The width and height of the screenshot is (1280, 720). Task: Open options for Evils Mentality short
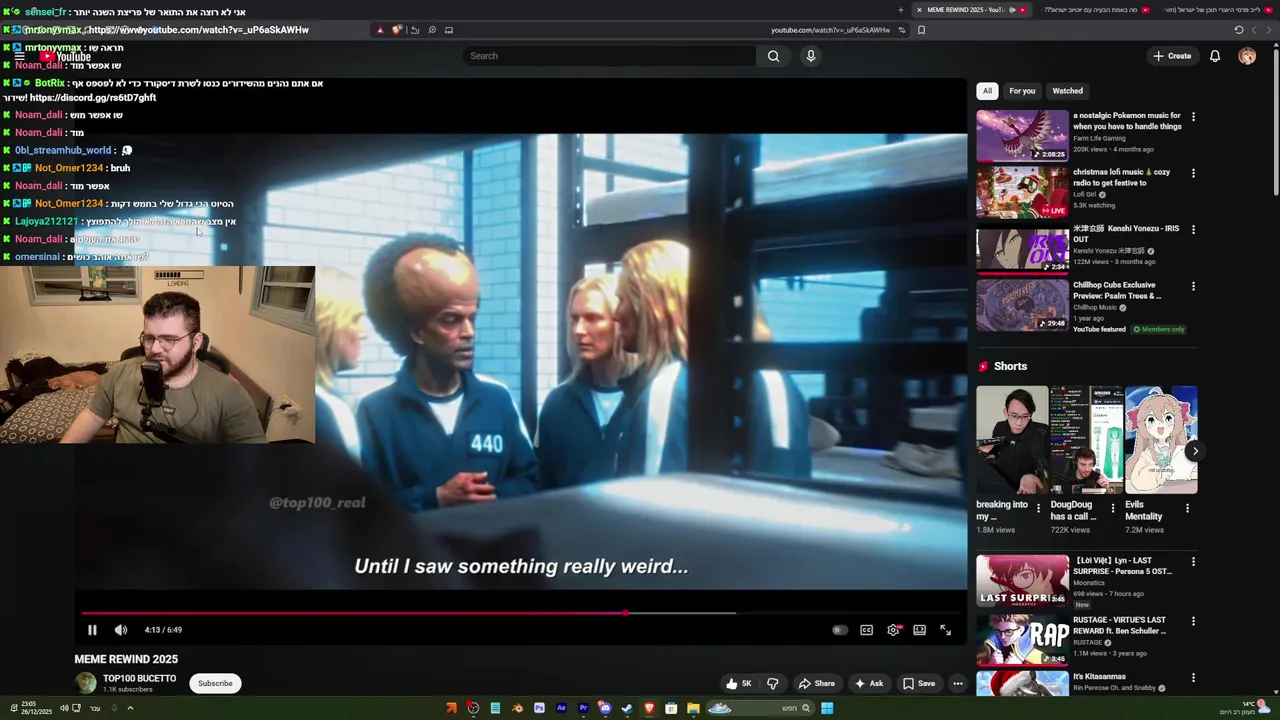[1187, 508]
